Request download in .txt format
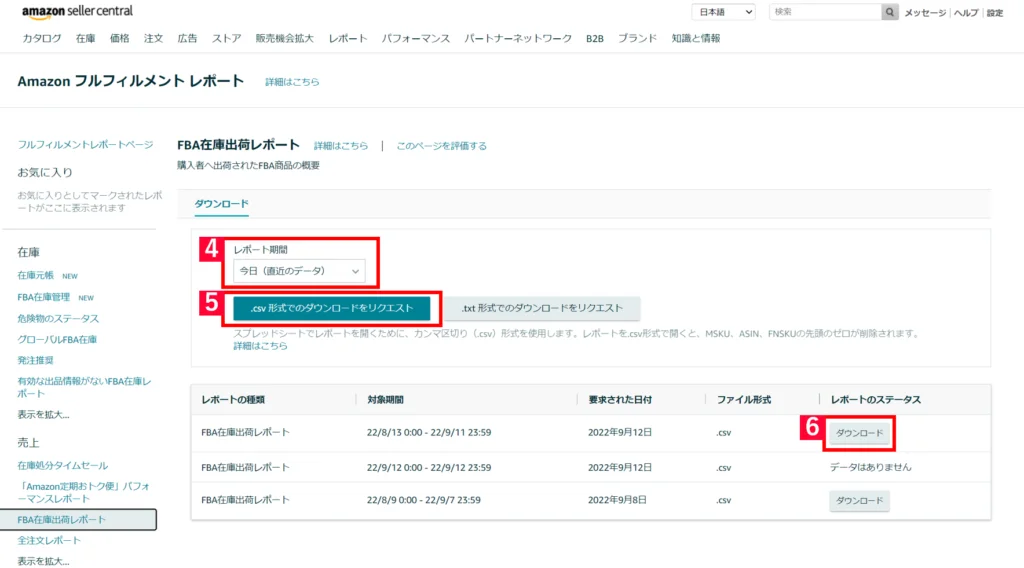The height and width of the screenshot is (568, 1024). pyautogui.click(x=542, y=308)
